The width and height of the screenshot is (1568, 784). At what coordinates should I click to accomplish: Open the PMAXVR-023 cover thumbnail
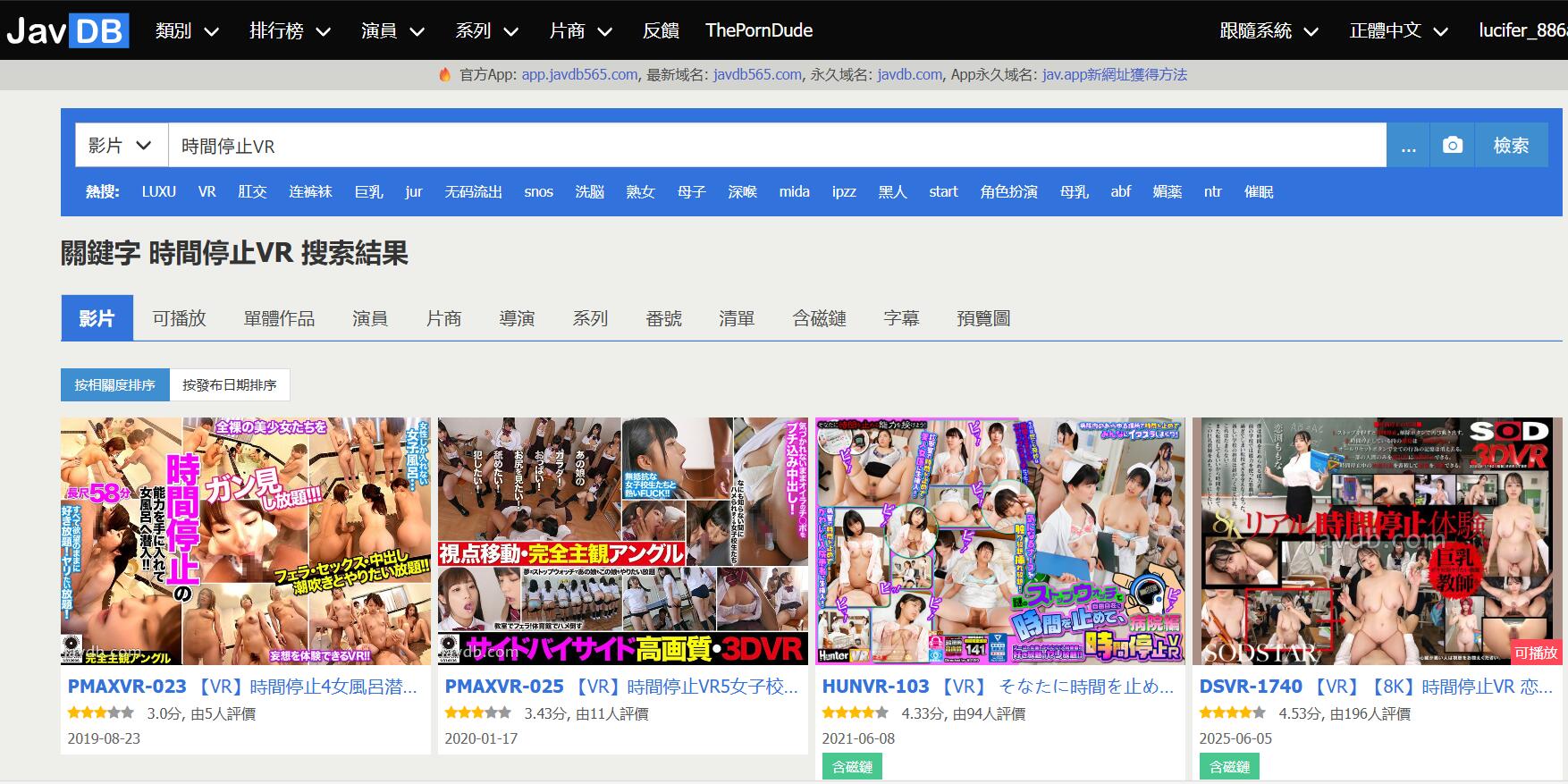(246, 541)
